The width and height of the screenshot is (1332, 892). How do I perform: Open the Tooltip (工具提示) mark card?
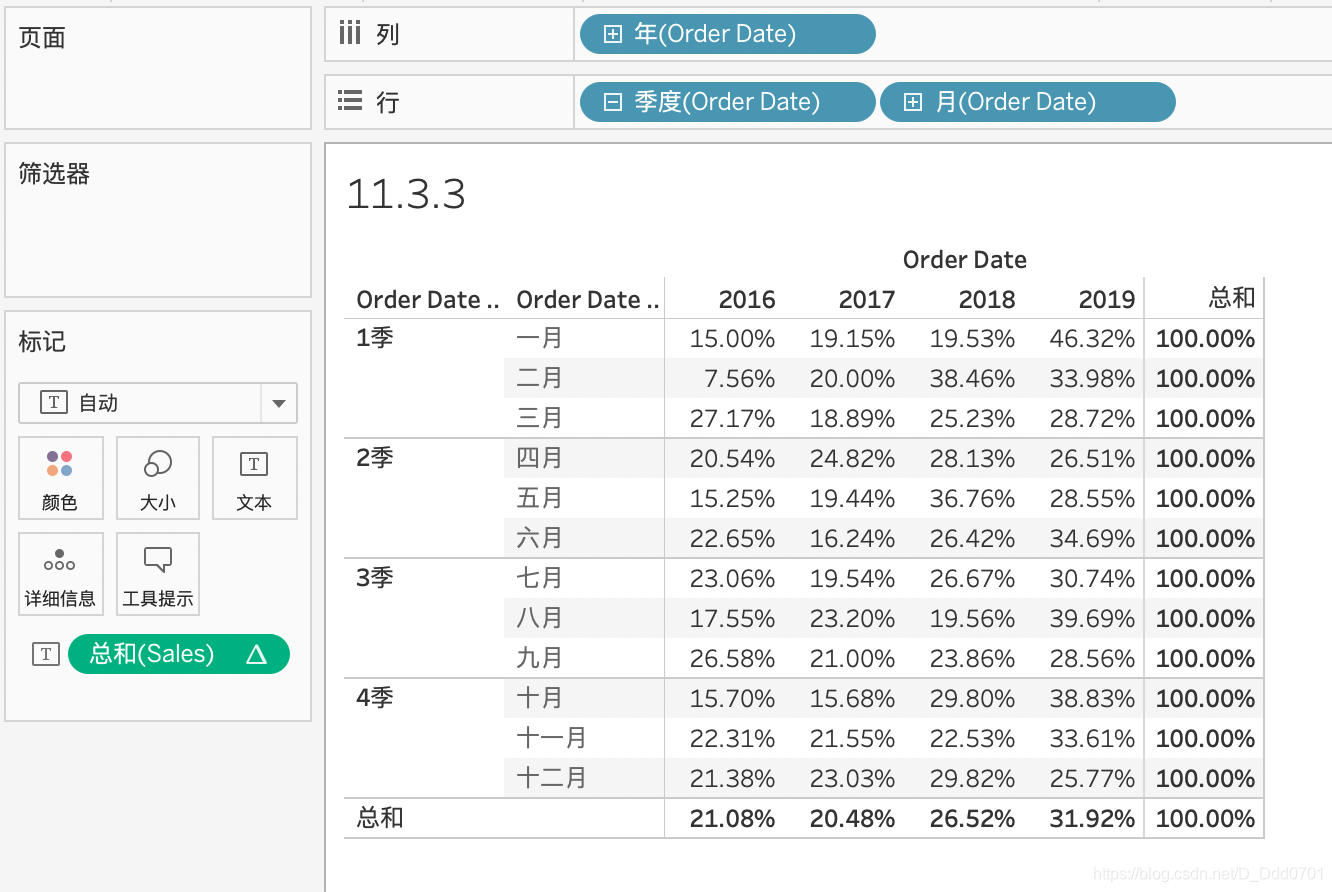pos(158,574)
